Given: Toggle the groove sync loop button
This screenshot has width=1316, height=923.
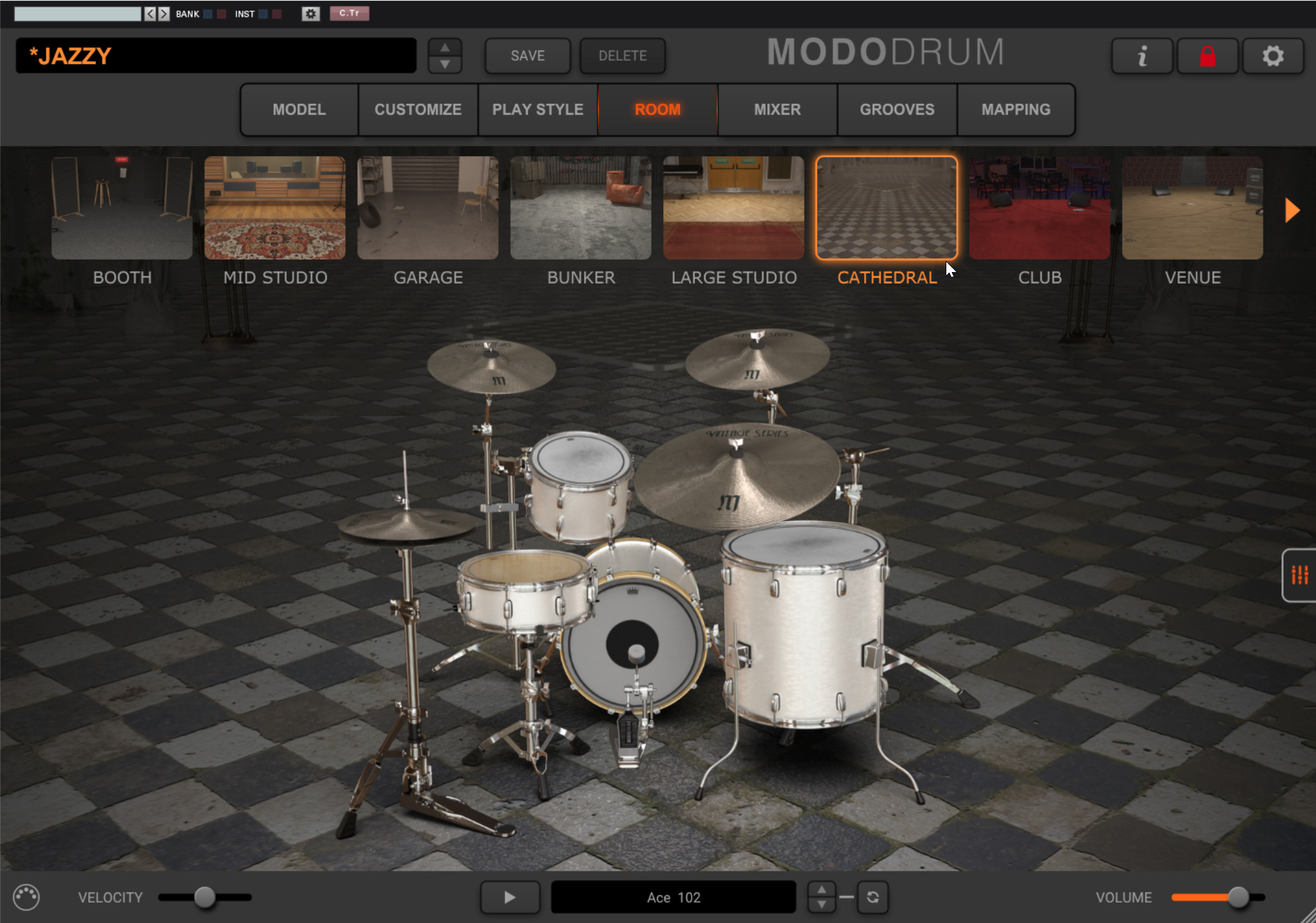Looking at the screenshot, I should coord(873,897).
